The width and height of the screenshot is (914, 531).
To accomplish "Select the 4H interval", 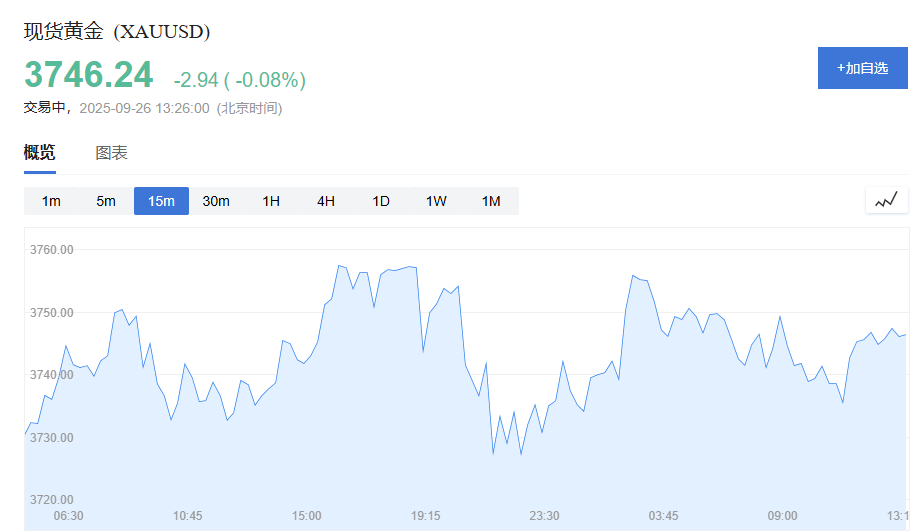I will click(x=326, y=201).
